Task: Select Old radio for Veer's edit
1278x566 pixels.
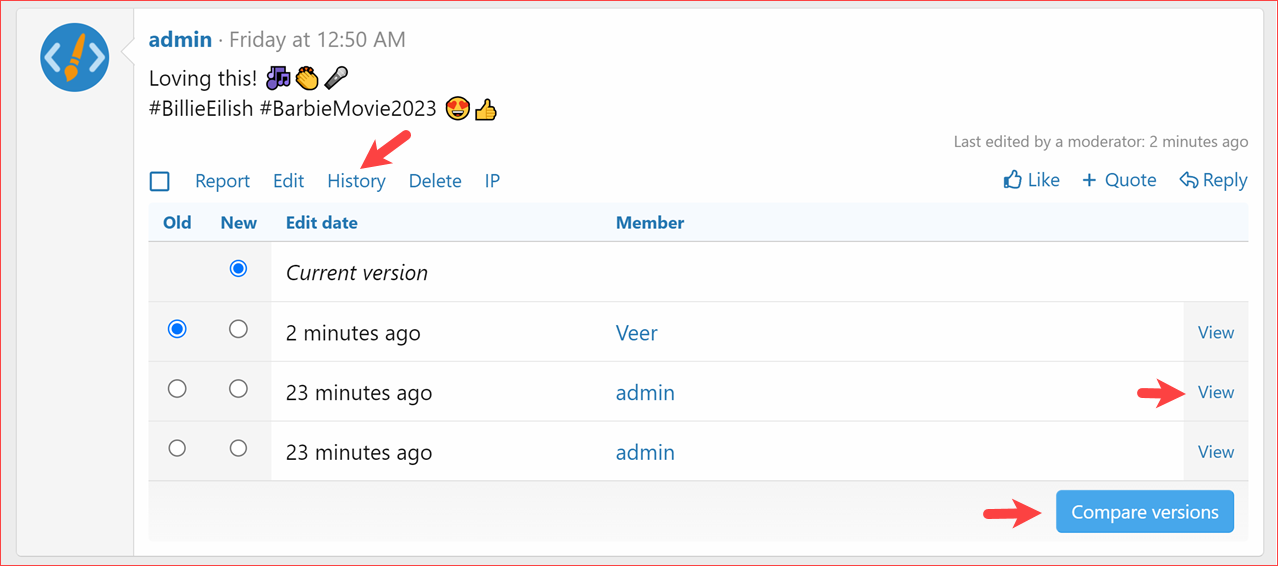Action: coord(177,329)
